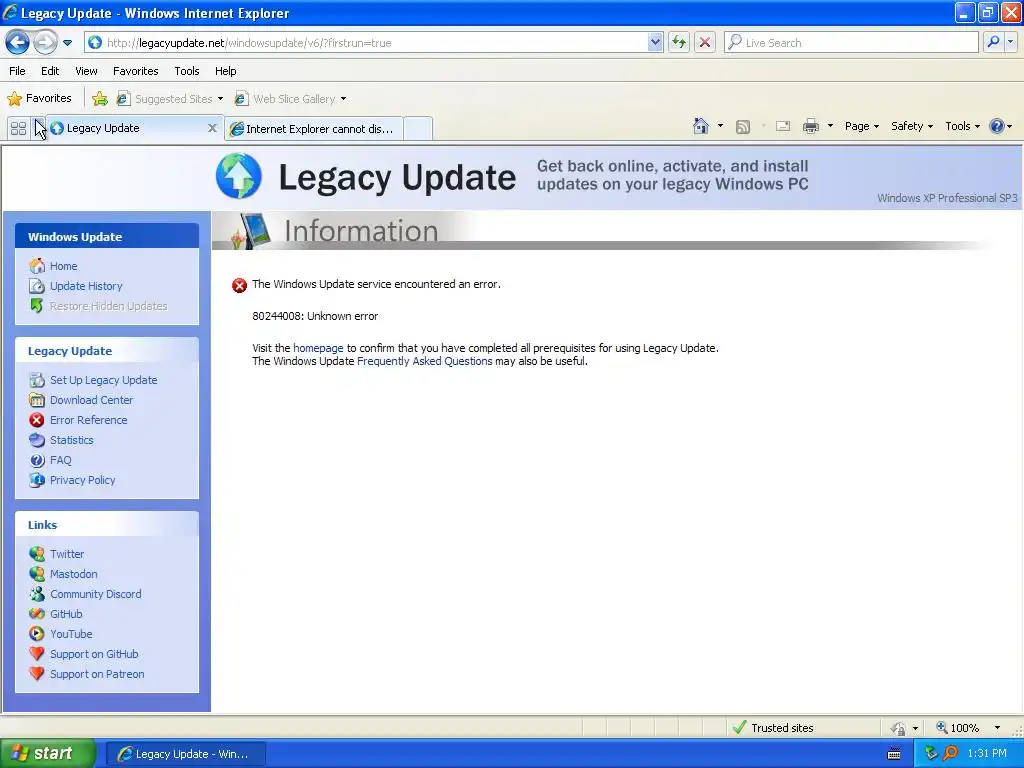Stop loading with the red X icon
The width and height of the screenshot is (1024, 768).
pos(705,42)
